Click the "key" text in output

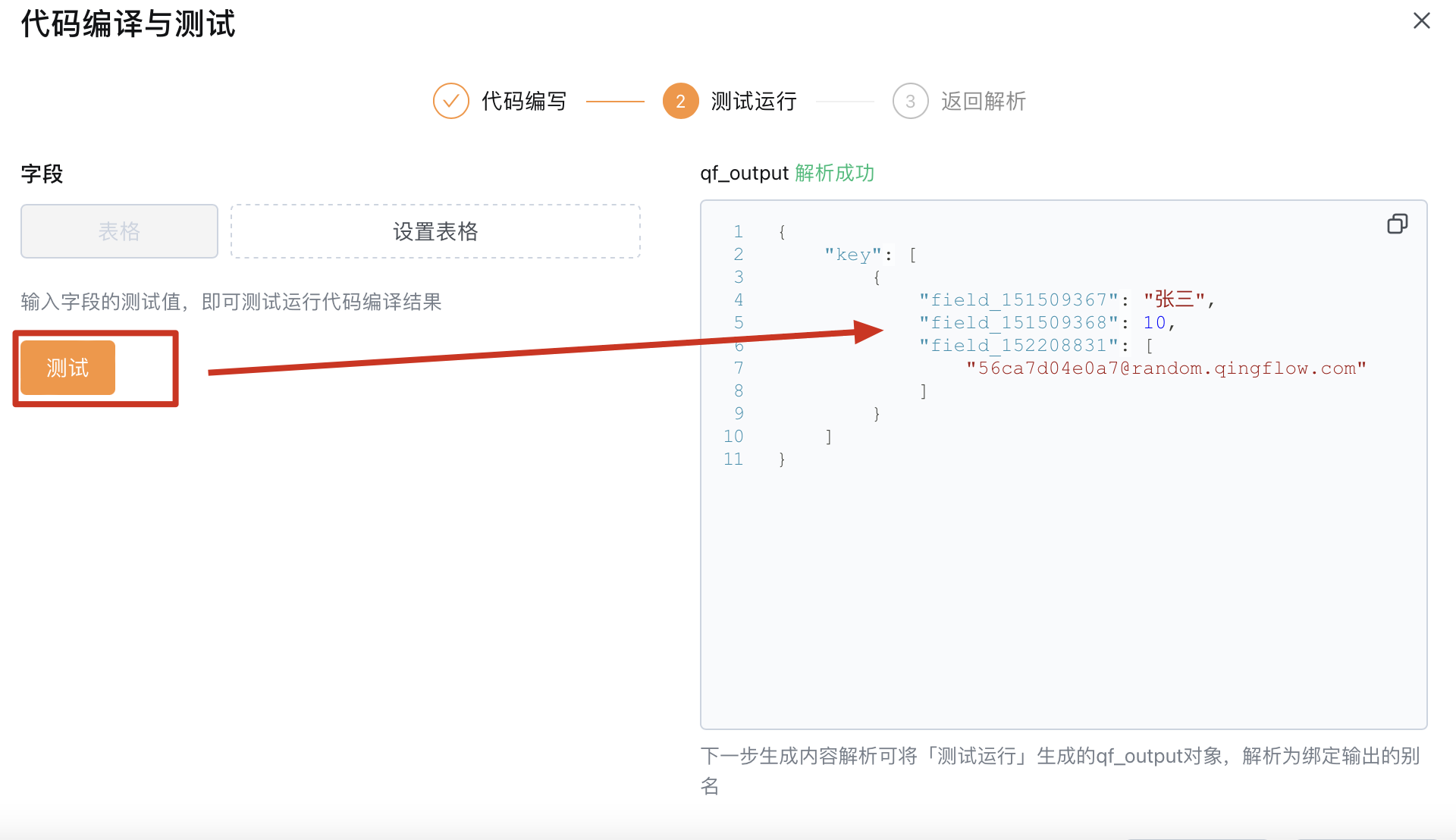point(853,255)
